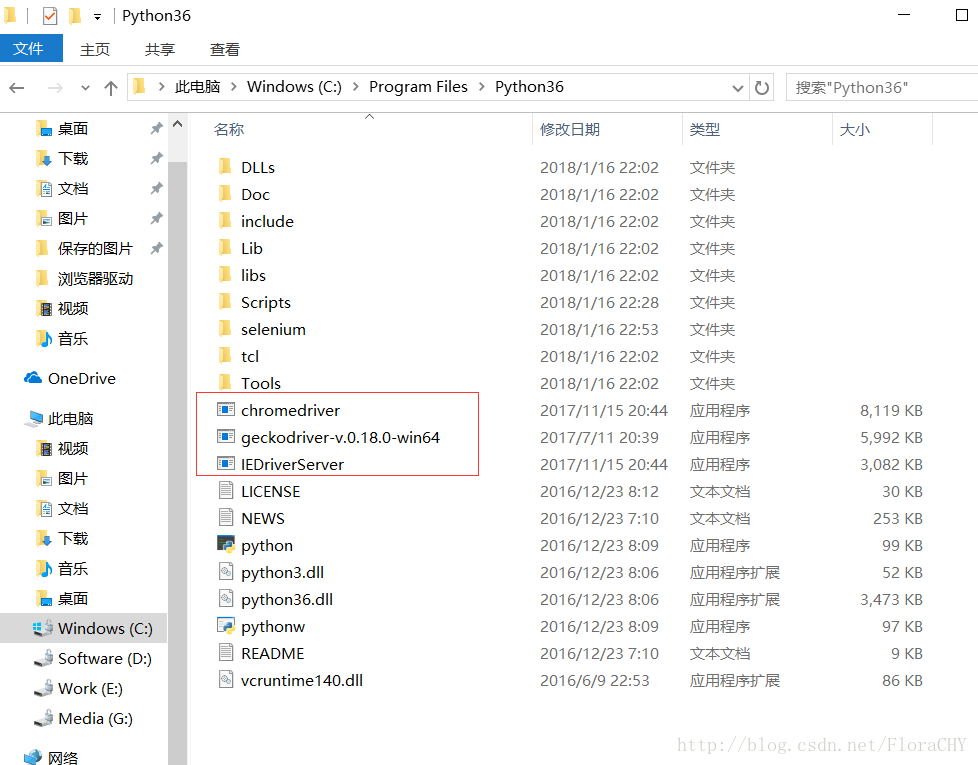Click the properties checkmark quick-access icon
The height and width of the screenshot is (765, 978).
coord(50,16)
